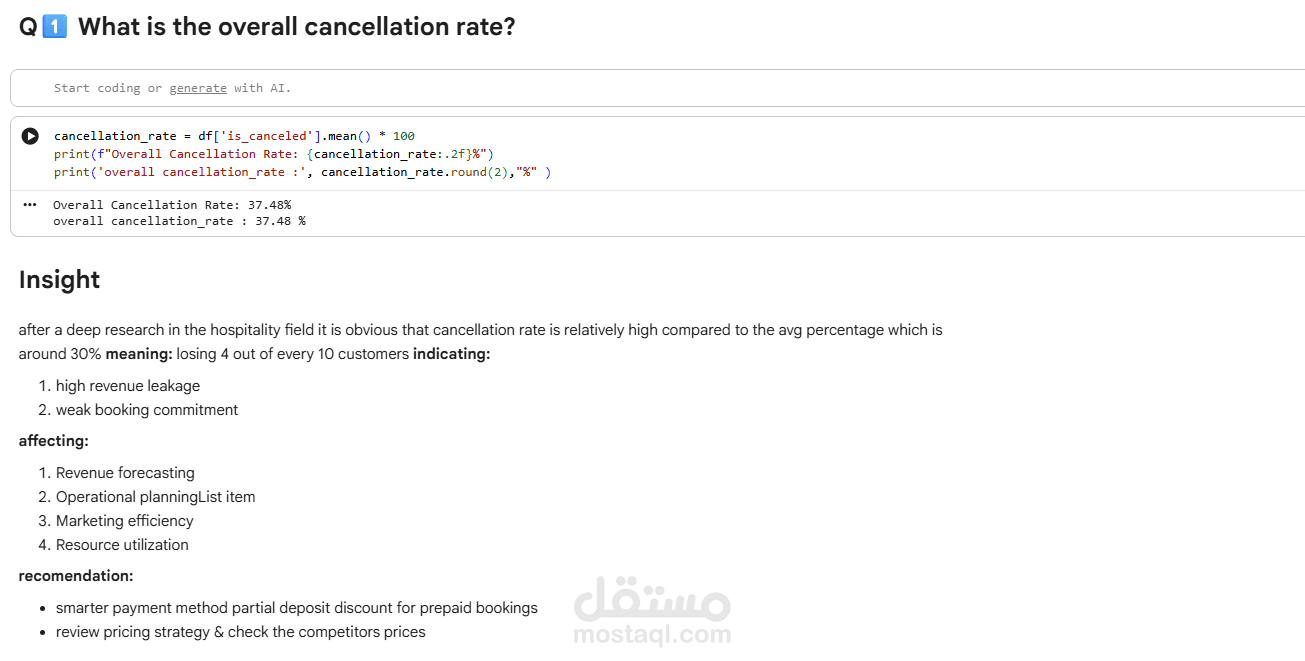Click the mostaql Arabic logo watermark
The height and width of the screenshot is (661, 1305).
(652, 599)
